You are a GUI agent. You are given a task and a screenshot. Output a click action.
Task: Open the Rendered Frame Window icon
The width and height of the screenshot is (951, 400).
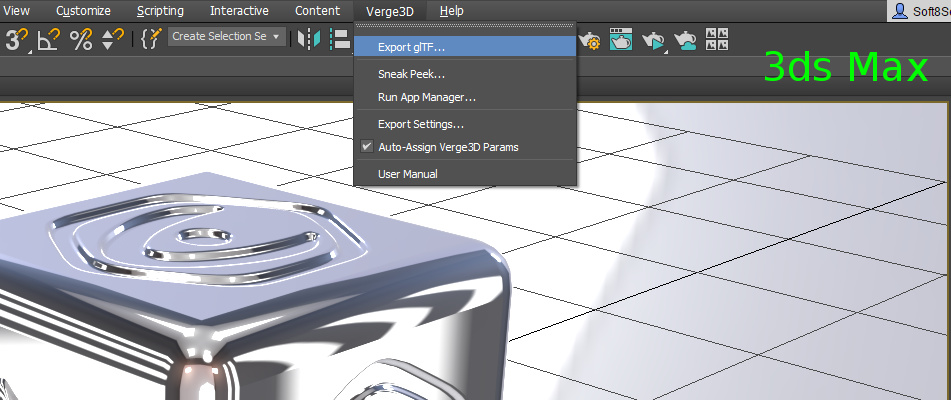(621, 39)
